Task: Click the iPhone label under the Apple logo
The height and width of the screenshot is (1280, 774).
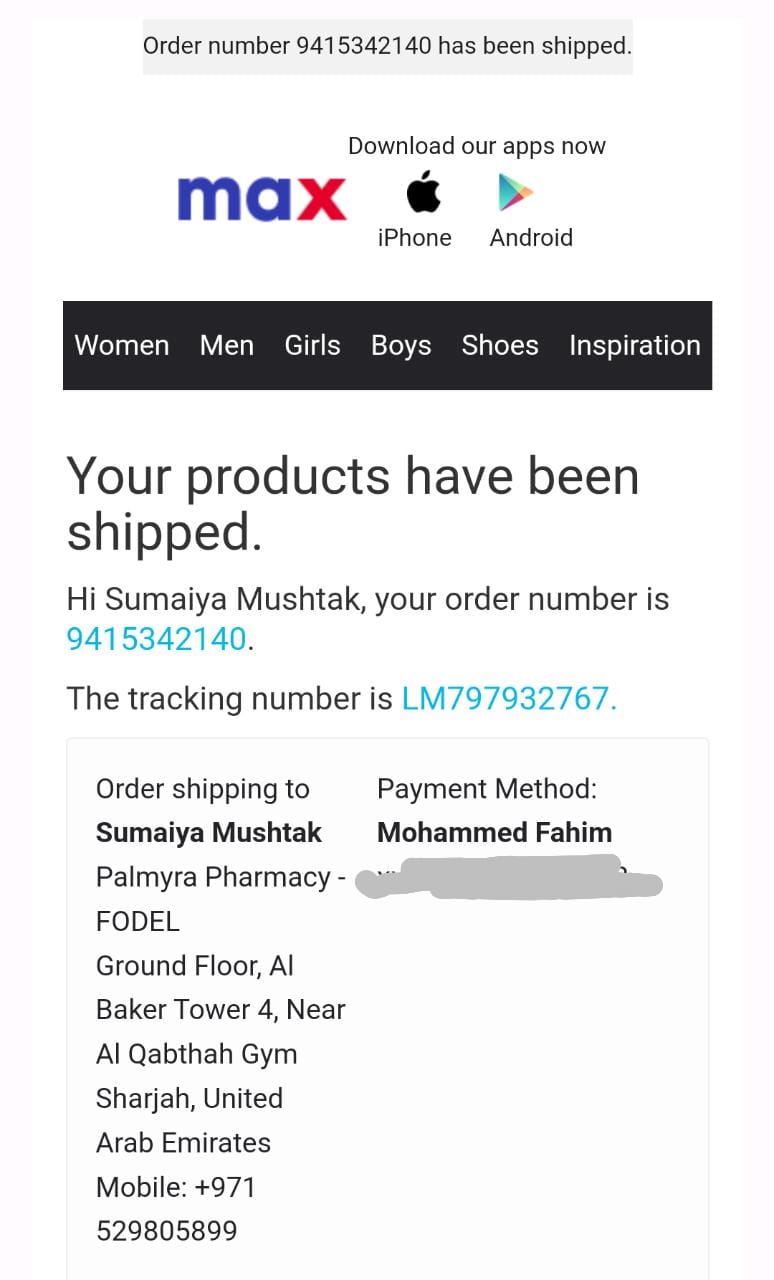Action: 414,238
